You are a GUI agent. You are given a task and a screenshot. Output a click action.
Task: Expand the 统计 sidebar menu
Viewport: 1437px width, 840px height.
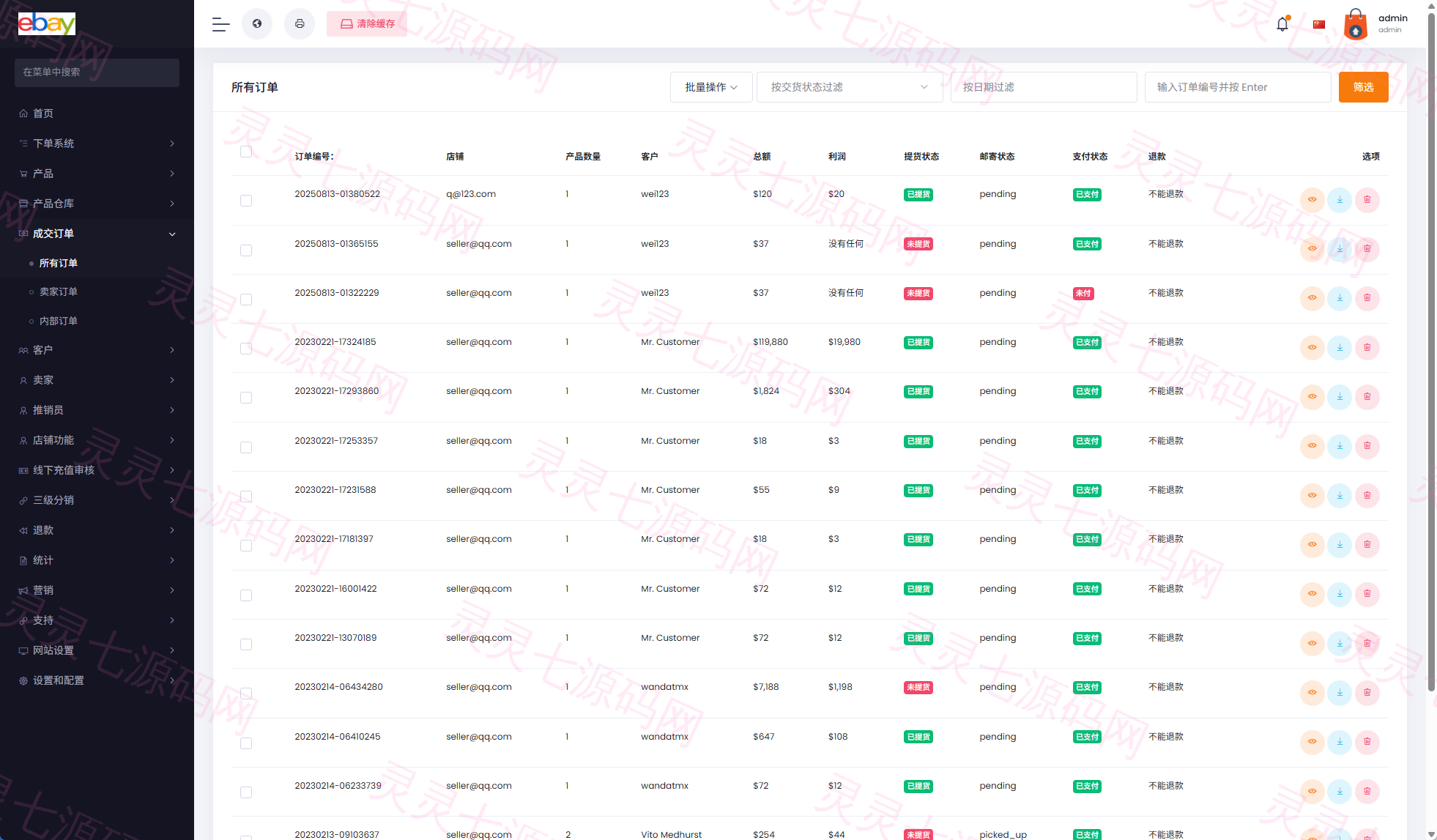pos(97,560)
